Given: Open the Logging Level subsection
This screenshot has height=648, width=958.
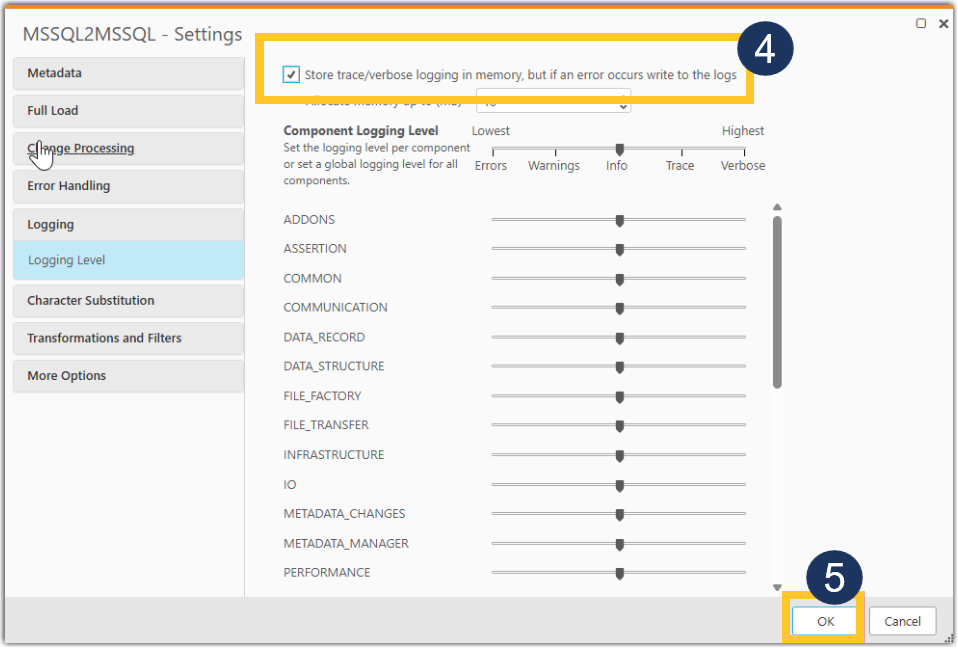Looking at the screenshot, I should [x=127, y=260].
